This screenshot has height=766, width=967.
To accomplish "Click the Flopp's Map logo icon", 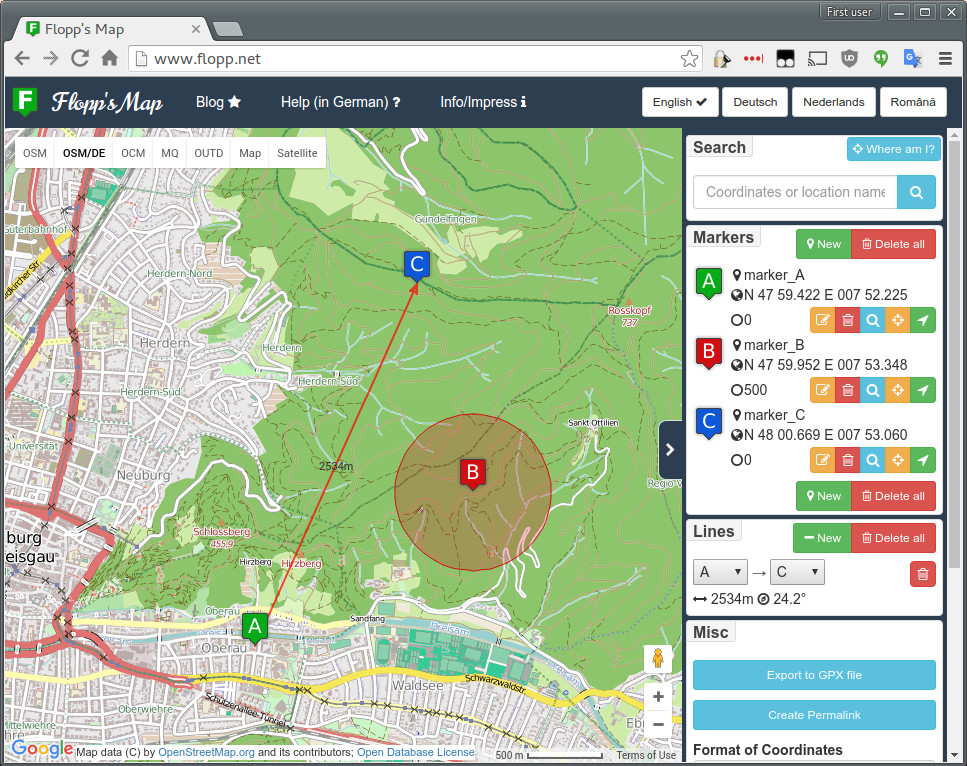I will click(25, 102).
